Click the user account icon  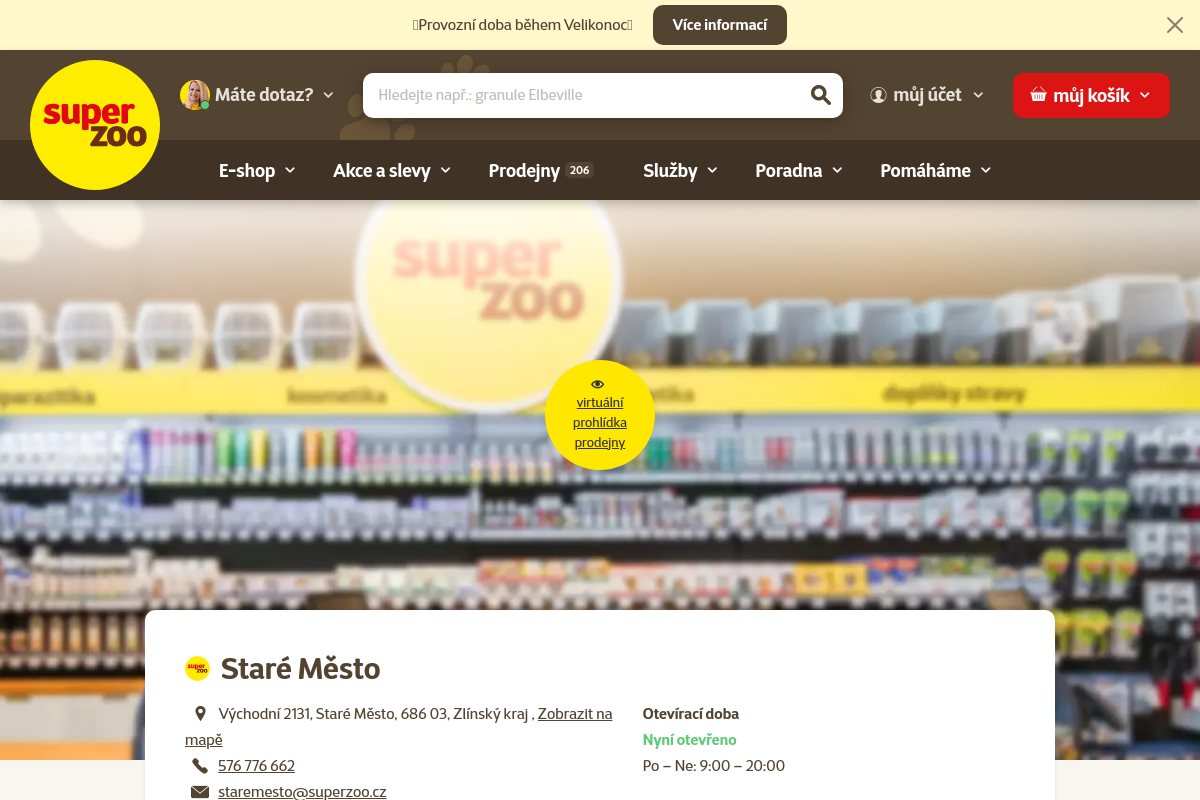point(879,95)
